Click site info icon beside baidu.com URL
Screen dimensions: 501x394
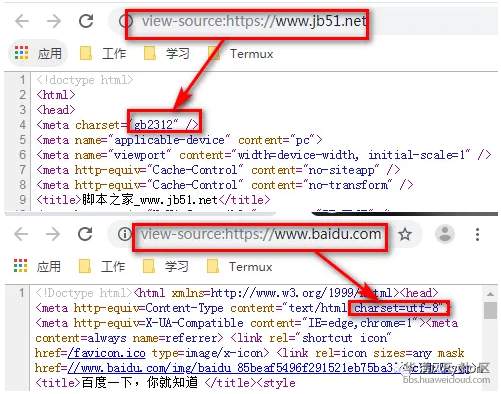[x=124, y=234]
